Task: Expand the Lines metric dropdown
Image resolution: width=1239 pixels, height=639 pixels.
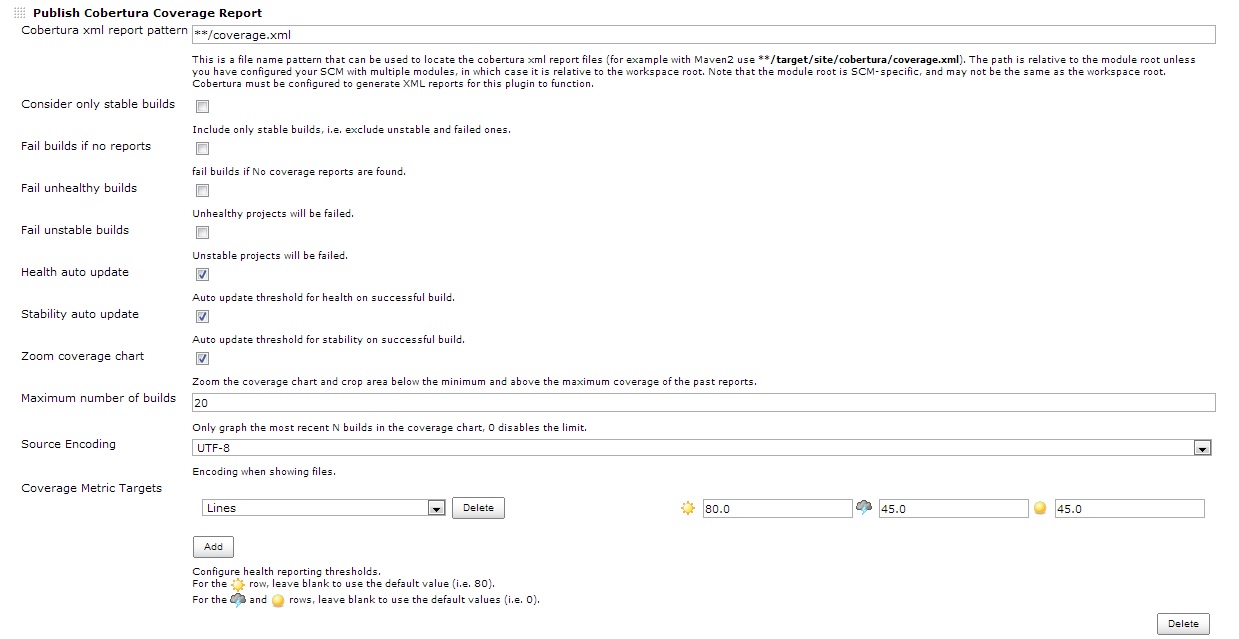Action: tap(323, 508)
